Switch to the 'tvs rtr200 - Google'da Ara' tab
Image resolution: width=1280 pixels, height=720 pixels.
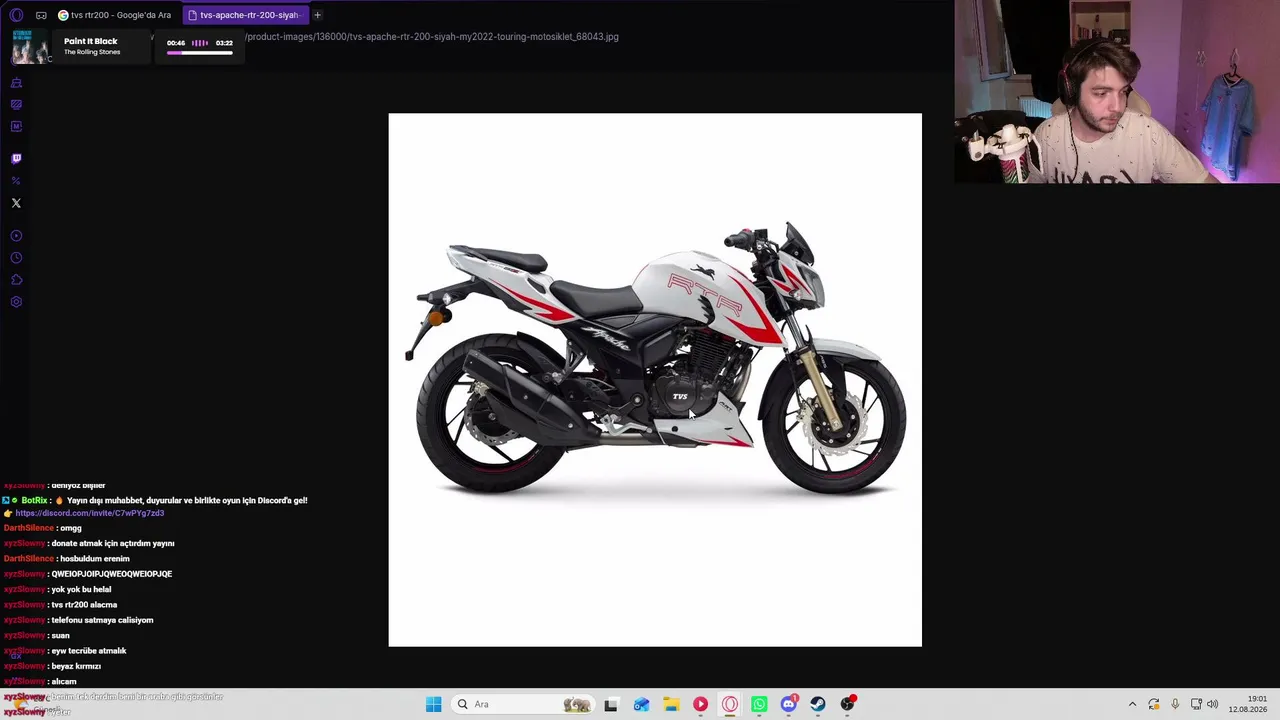point(115,15)
